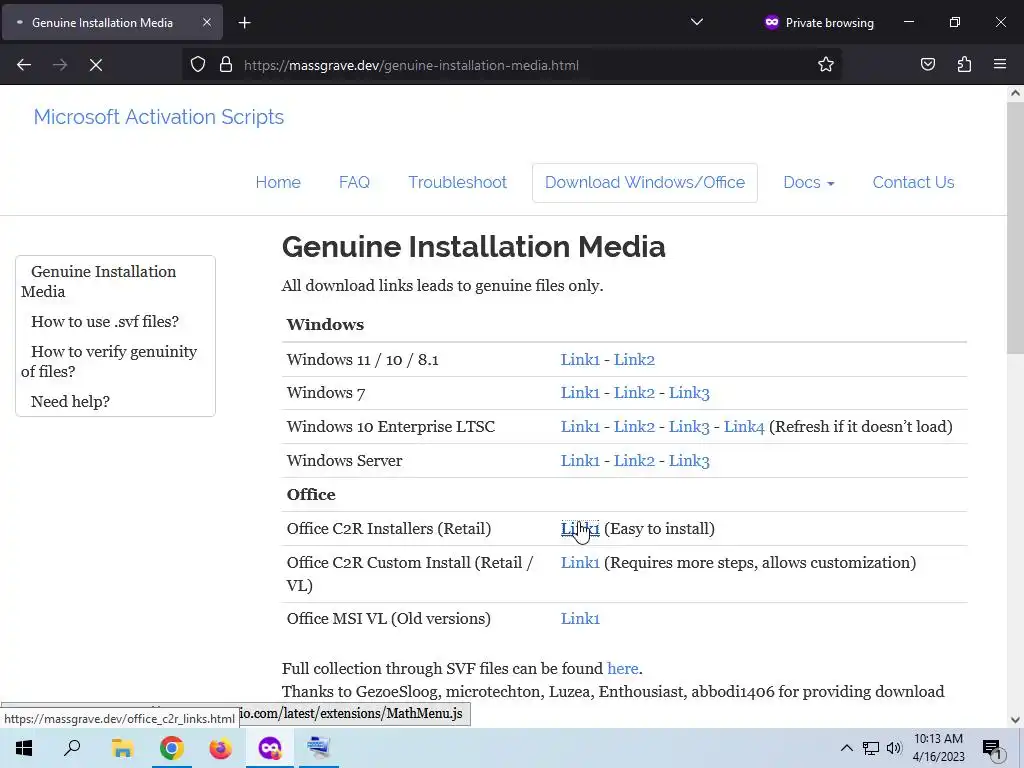Viewport: 1024px width, 768px height.
Task: Open the FAQ page
Action: click(354, 182)
